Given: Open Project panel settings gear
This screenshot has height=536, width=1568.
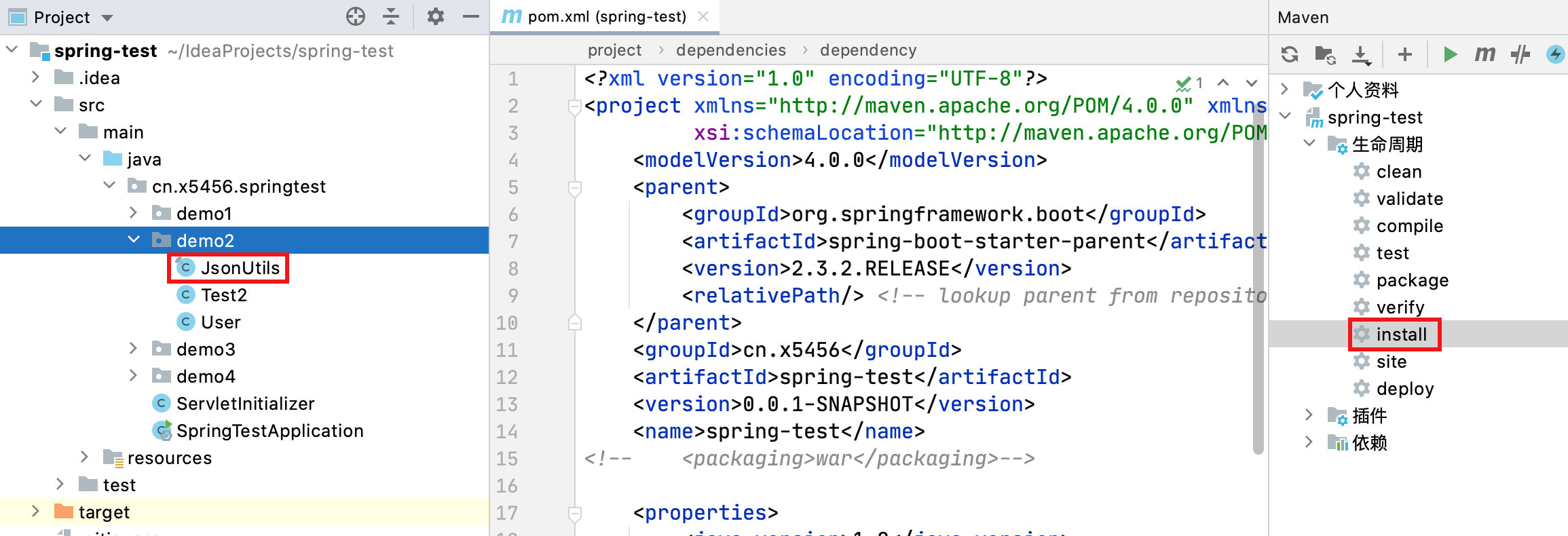Looking at the screenshot, I should click(x=435, y=16).
